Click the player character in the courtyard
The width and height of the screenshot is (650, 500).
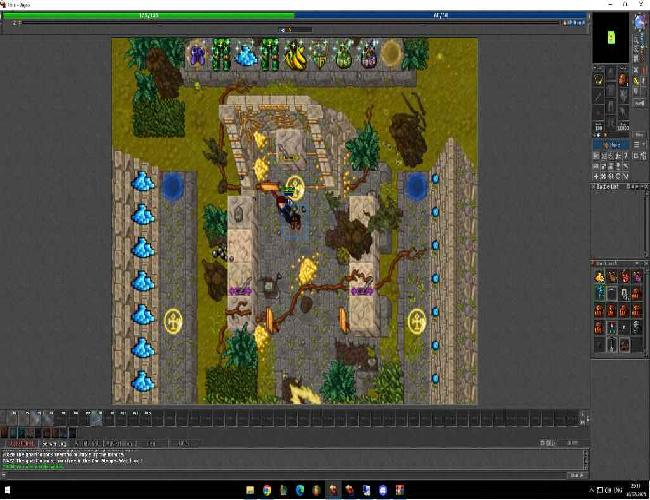[x=289, y=212]
